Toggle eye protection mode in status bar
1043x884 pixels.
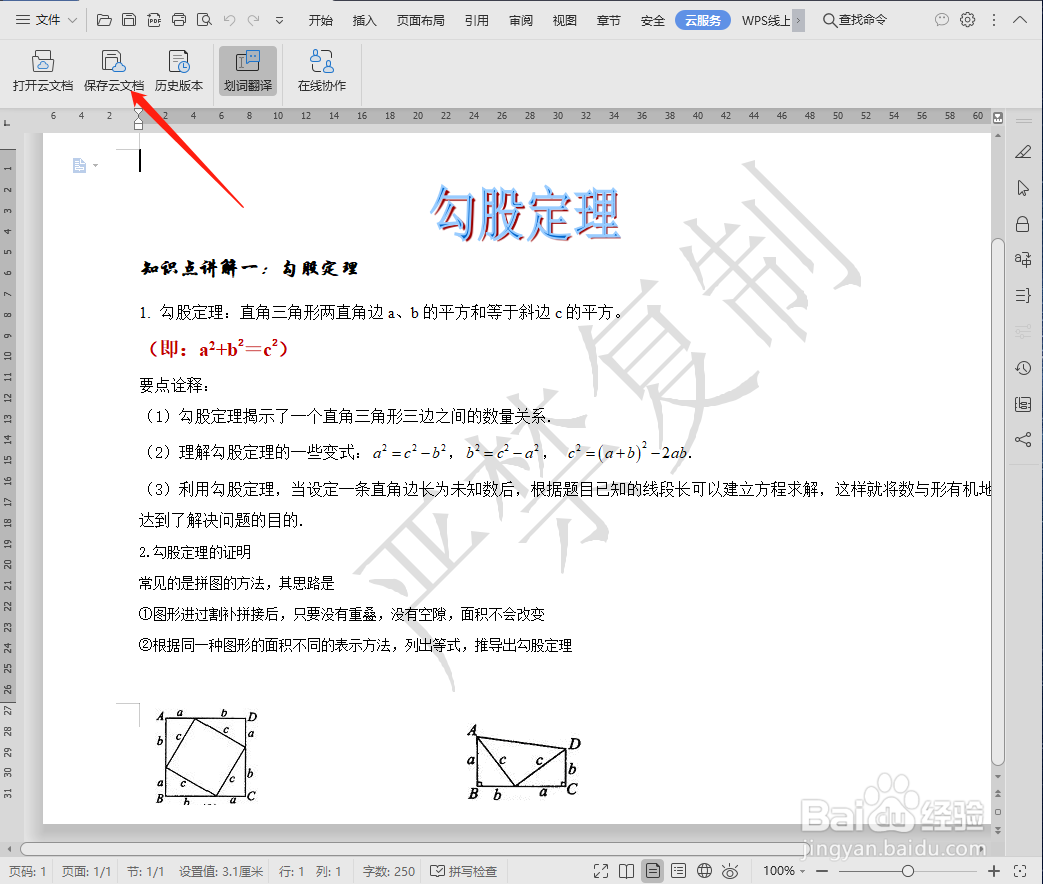click(x=730, y=871)
